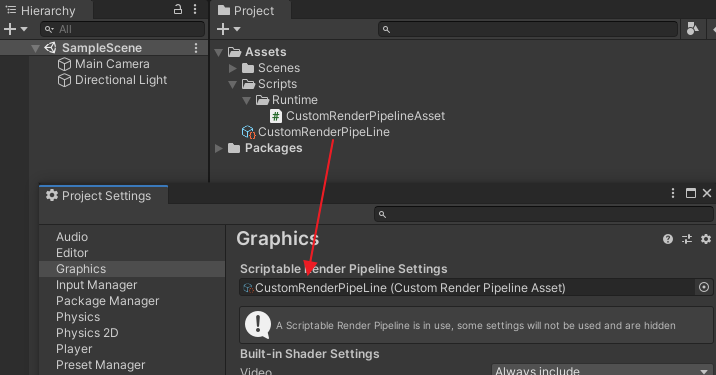Focus the Project Settings search field

click(543, 214)
